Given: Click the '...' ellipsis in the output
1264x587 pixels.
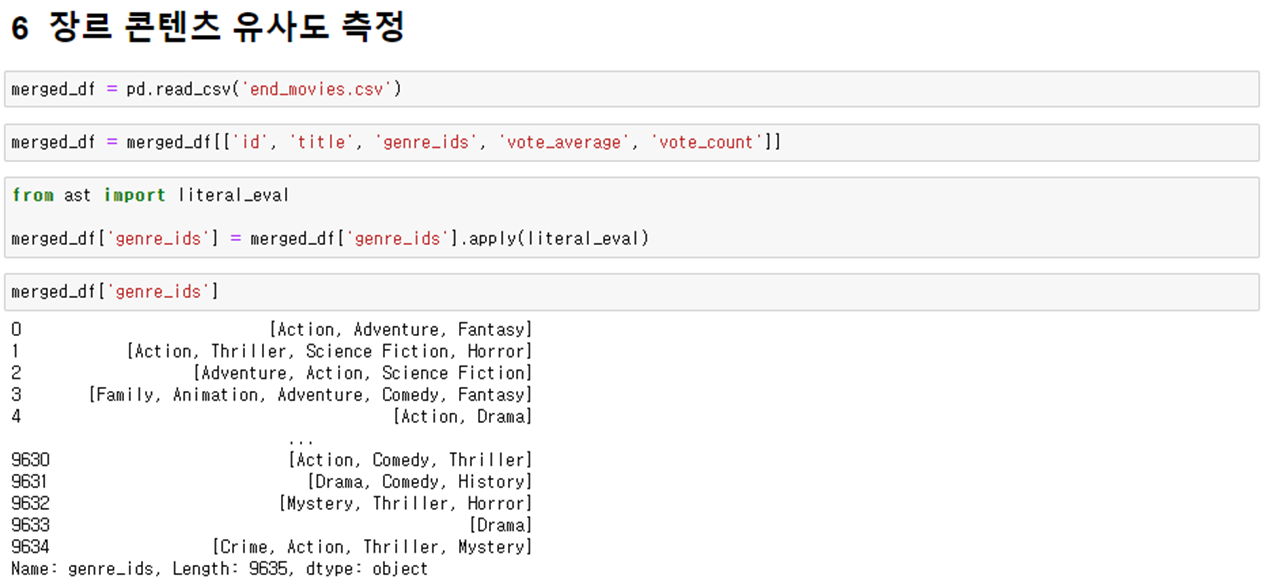Looking at the screenshot, I should click(x=300, y=441).
